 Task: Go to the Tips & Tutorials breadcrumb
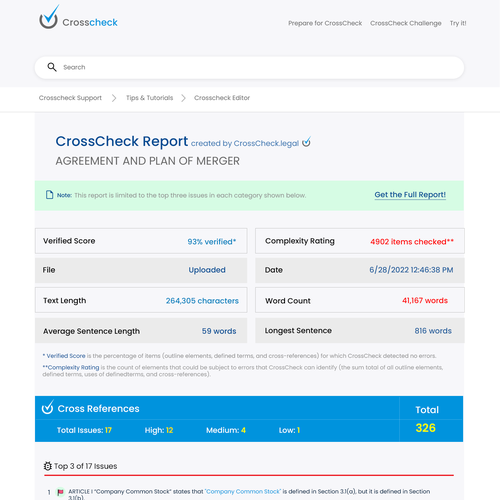pyautogui.click(x=149, y=98)
